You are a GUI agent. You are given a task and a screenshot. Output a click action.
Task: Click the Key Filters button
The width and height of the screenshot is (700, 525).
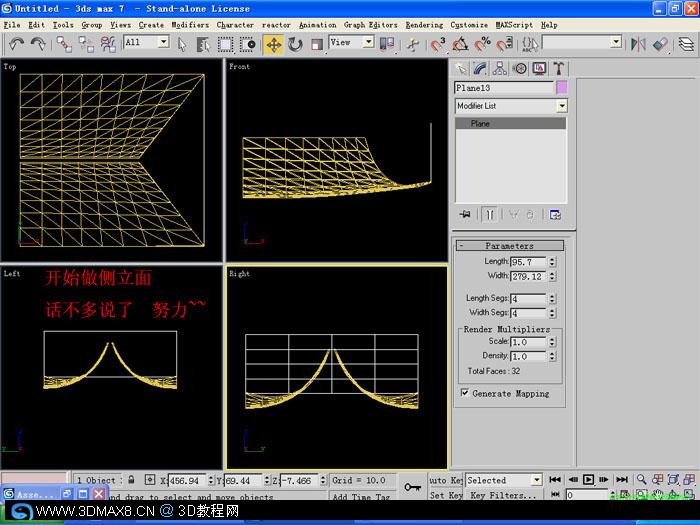(x=502, y=495)
